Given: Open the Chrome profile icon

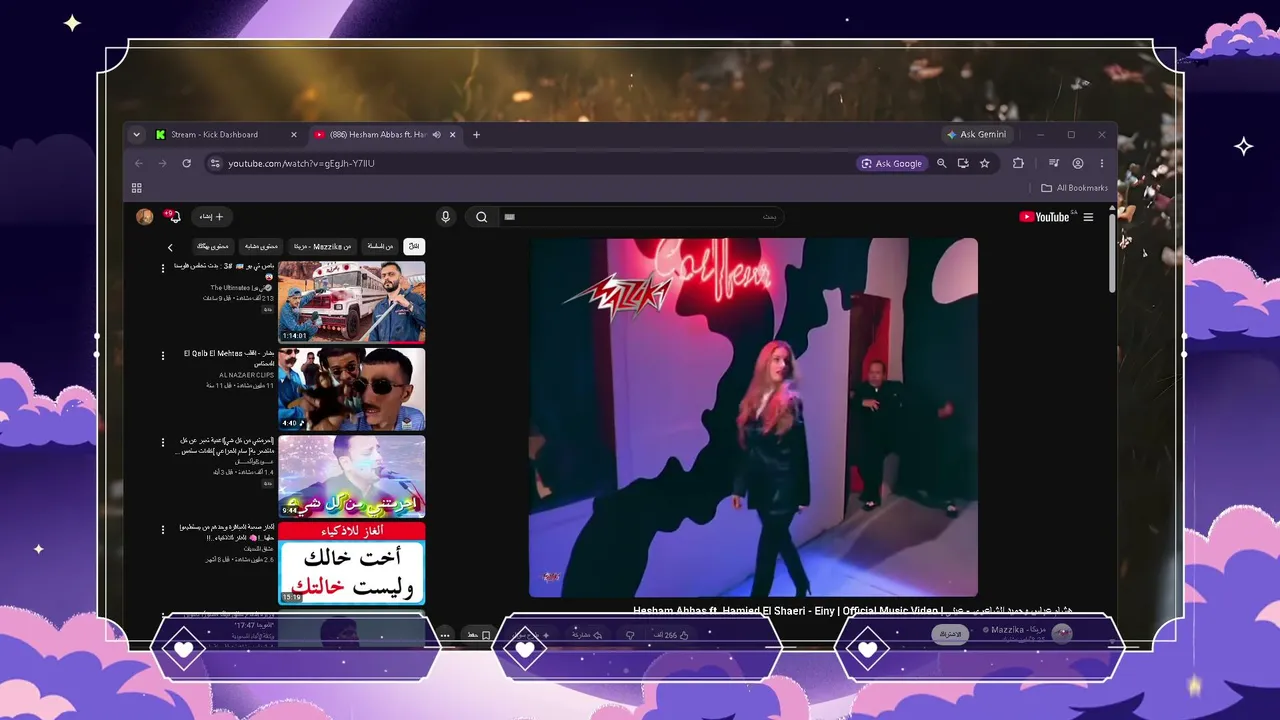Looking at the screenshot, I should point(1078,163).
